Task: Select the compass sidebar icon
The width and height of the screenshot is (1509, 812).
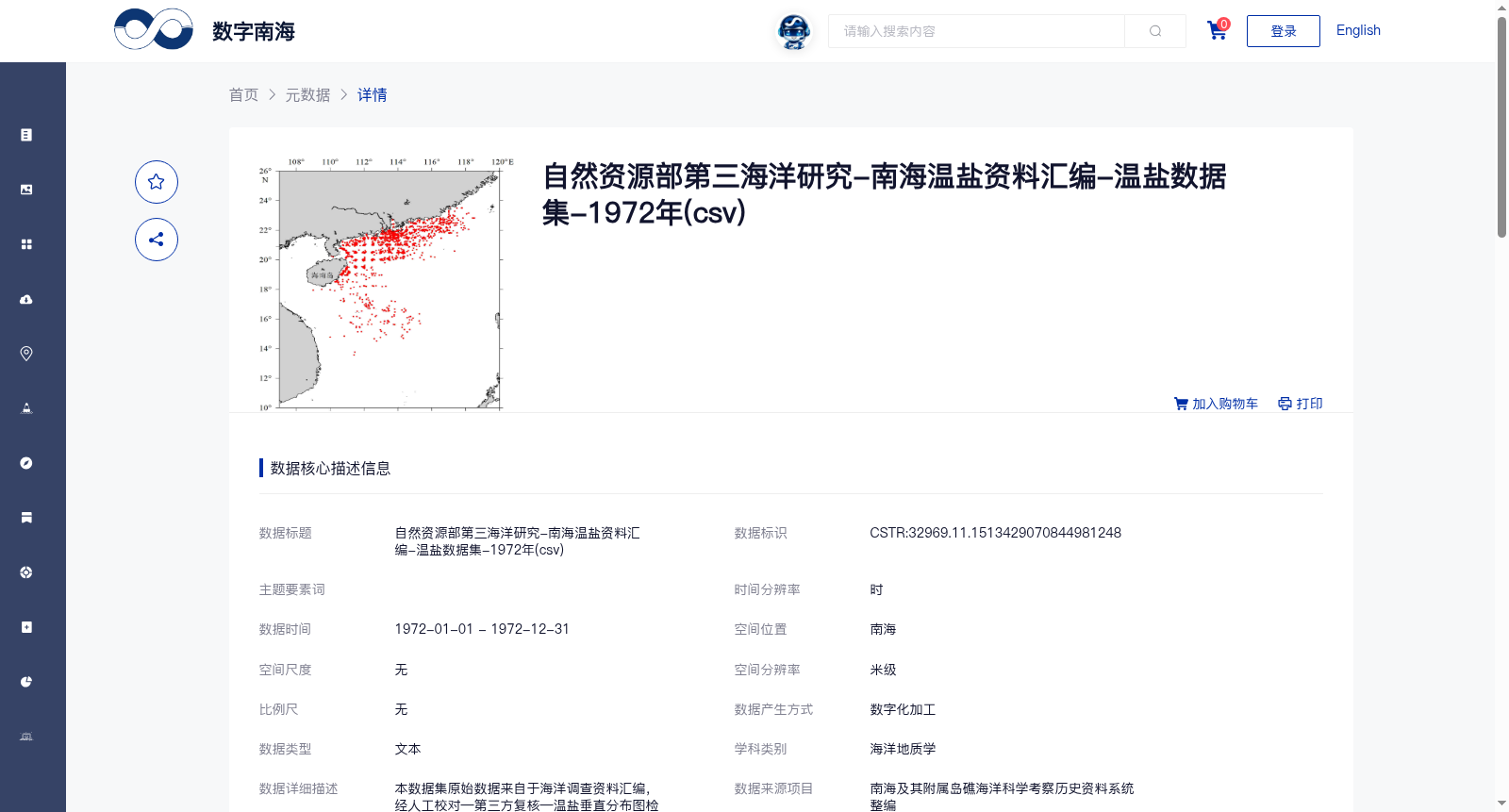Action: 26,463
